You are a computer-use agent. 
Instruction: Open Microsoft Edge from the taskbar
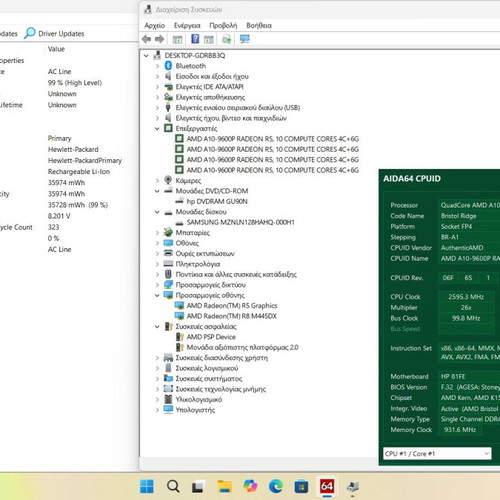[x=276, y=487]
